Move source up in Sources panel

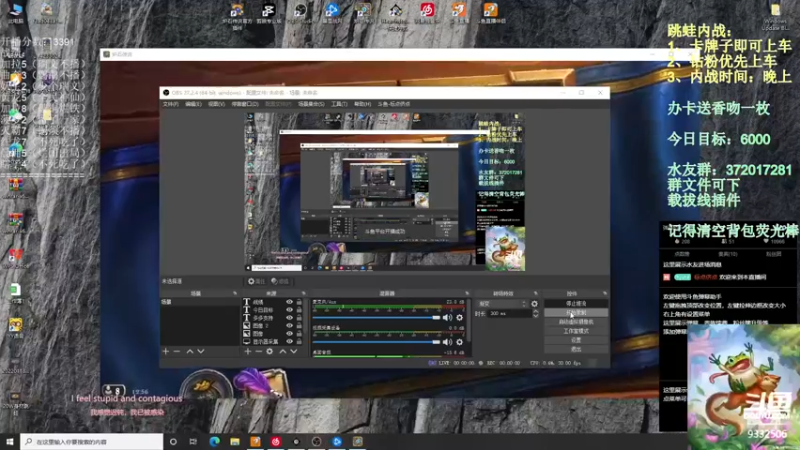click(x=283, y=352)
